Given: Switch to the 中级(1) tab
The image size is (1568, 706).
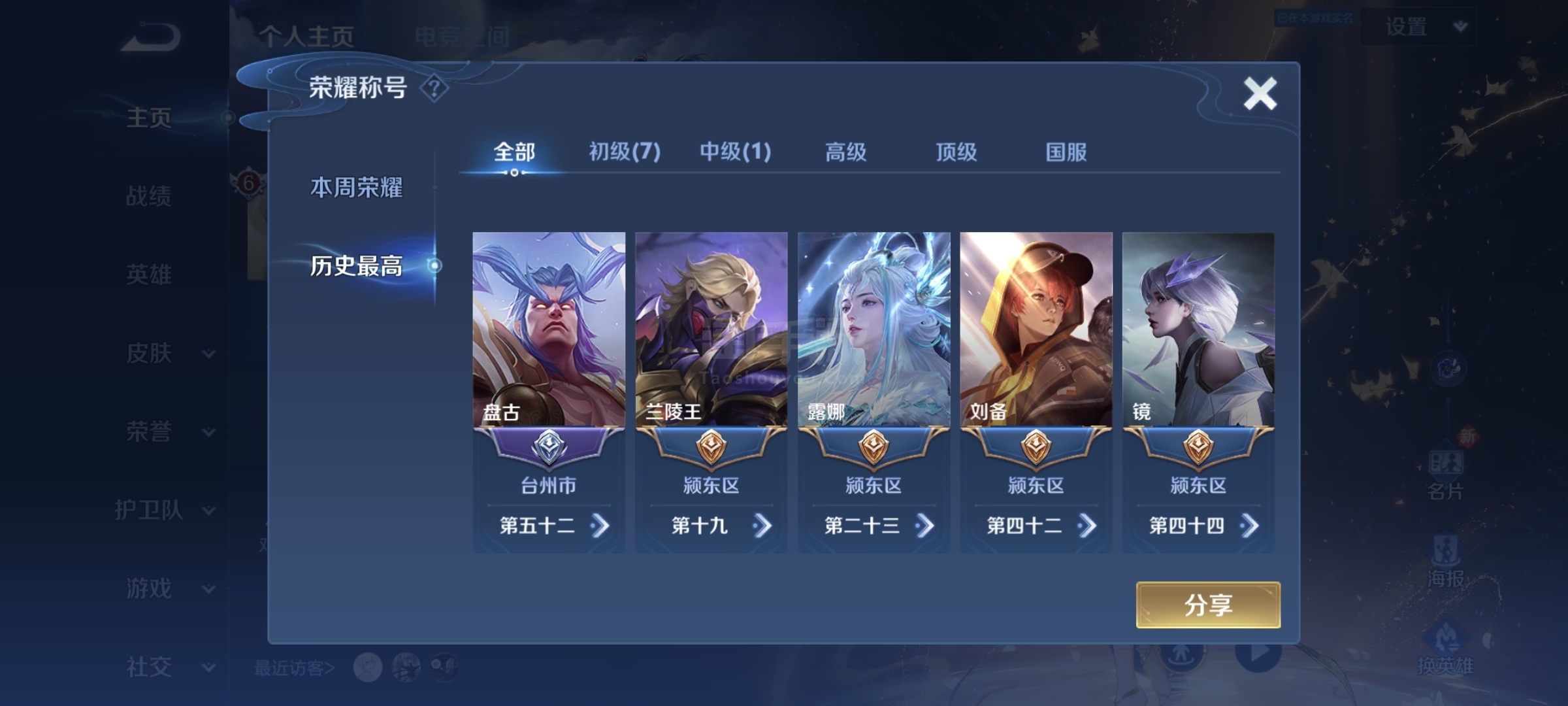Looking at the screenshot, I should [735, 152].
